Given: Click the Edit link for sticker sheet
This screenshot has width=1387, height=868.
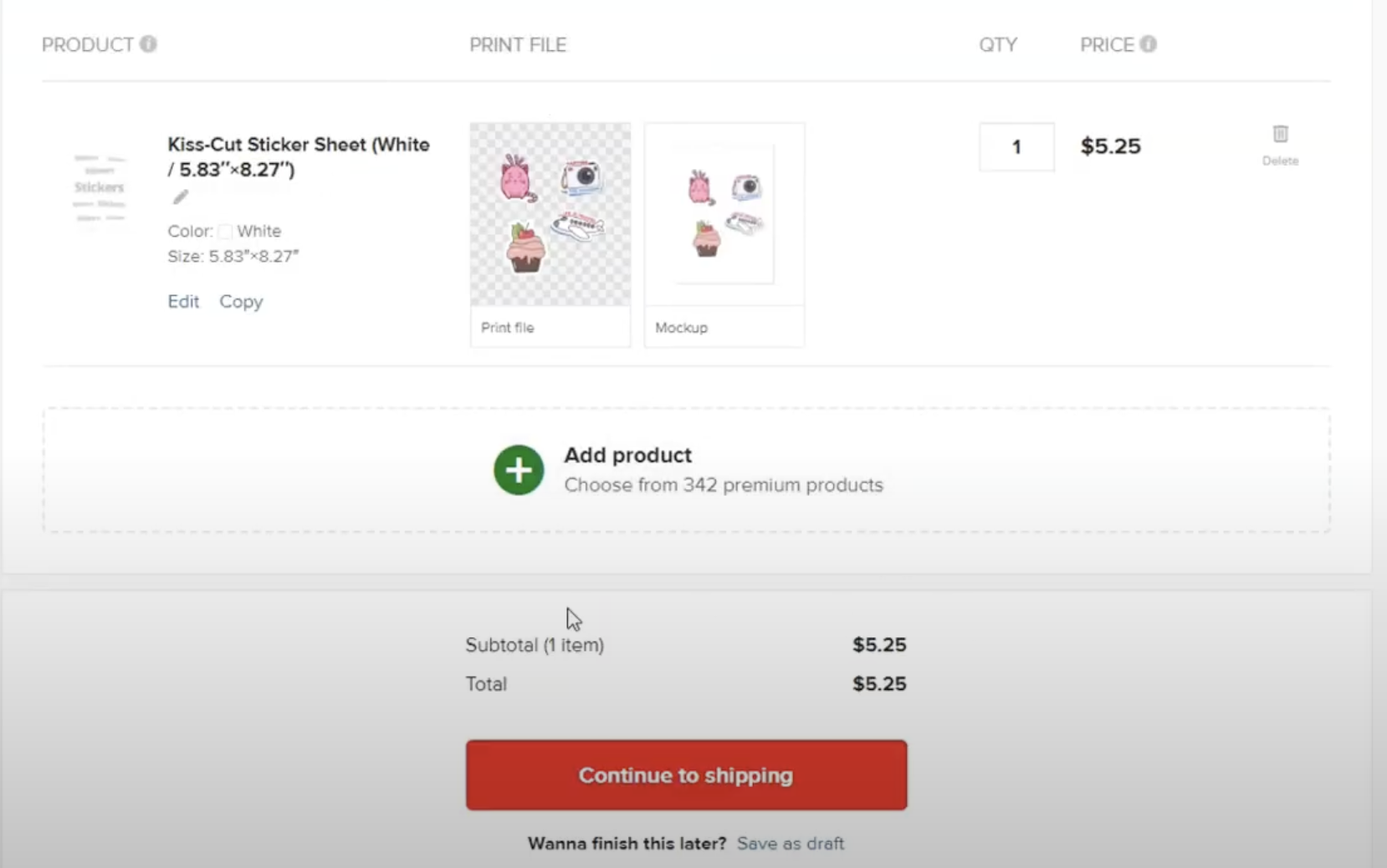Looking at the screenshot, I should click(x=183, y=302).
